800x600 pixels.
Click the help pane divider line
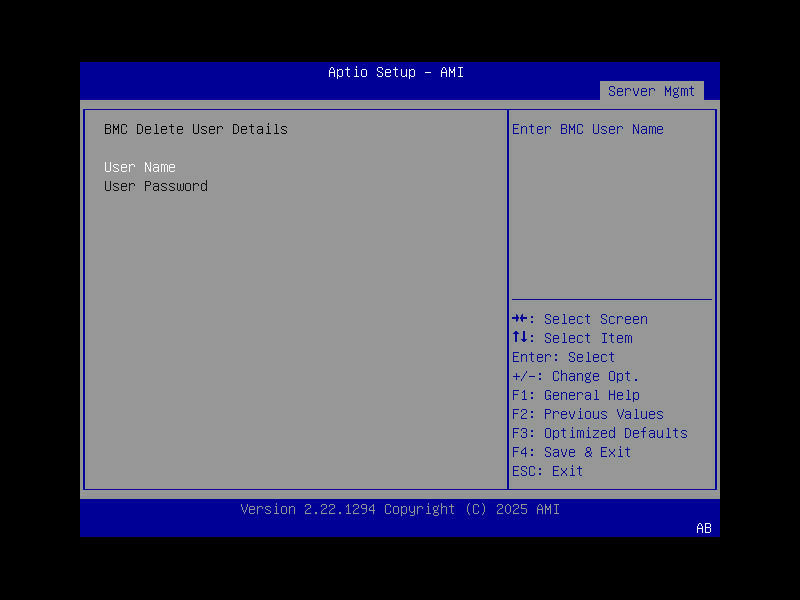611,300
